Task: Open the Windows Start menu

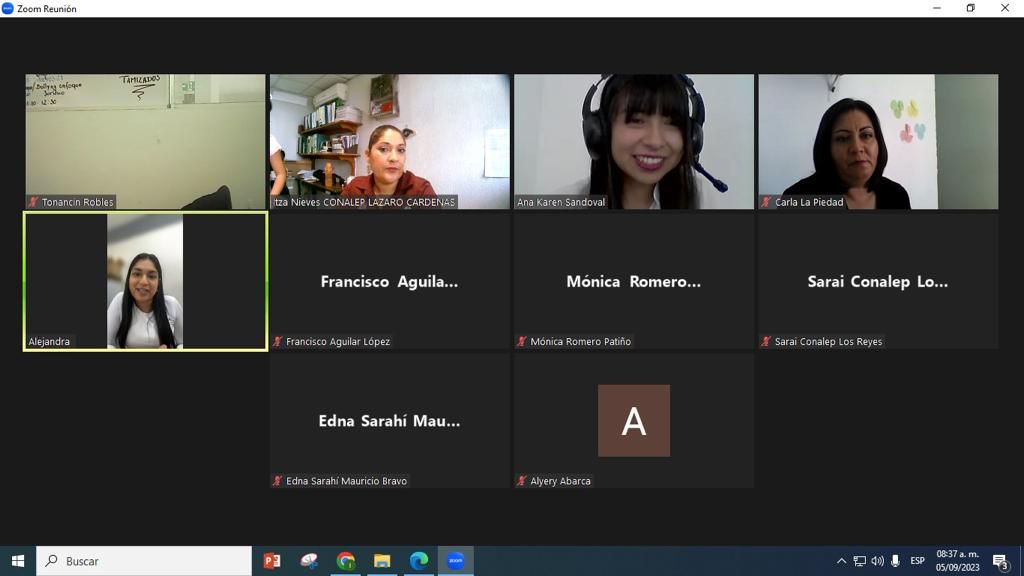Action: 17,561
